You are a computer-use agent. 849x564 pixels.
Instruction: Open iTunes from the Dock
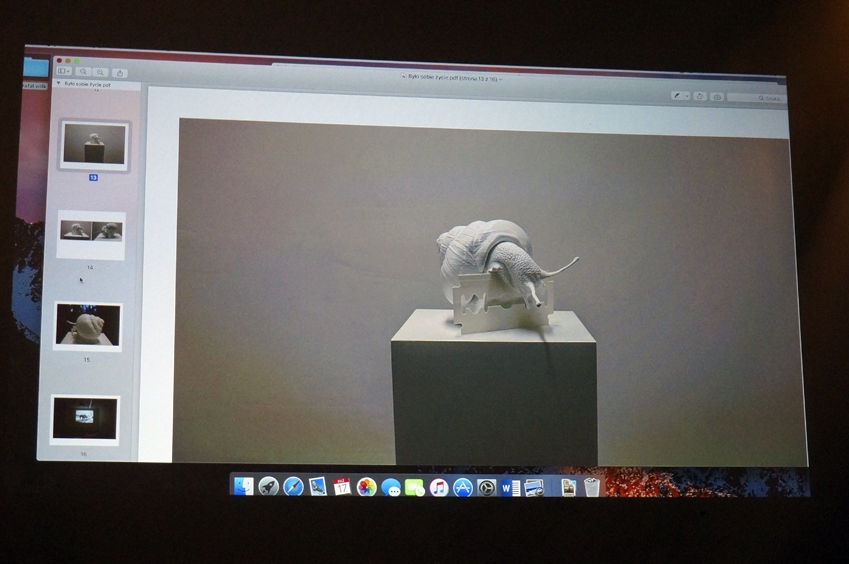(439, 488)
